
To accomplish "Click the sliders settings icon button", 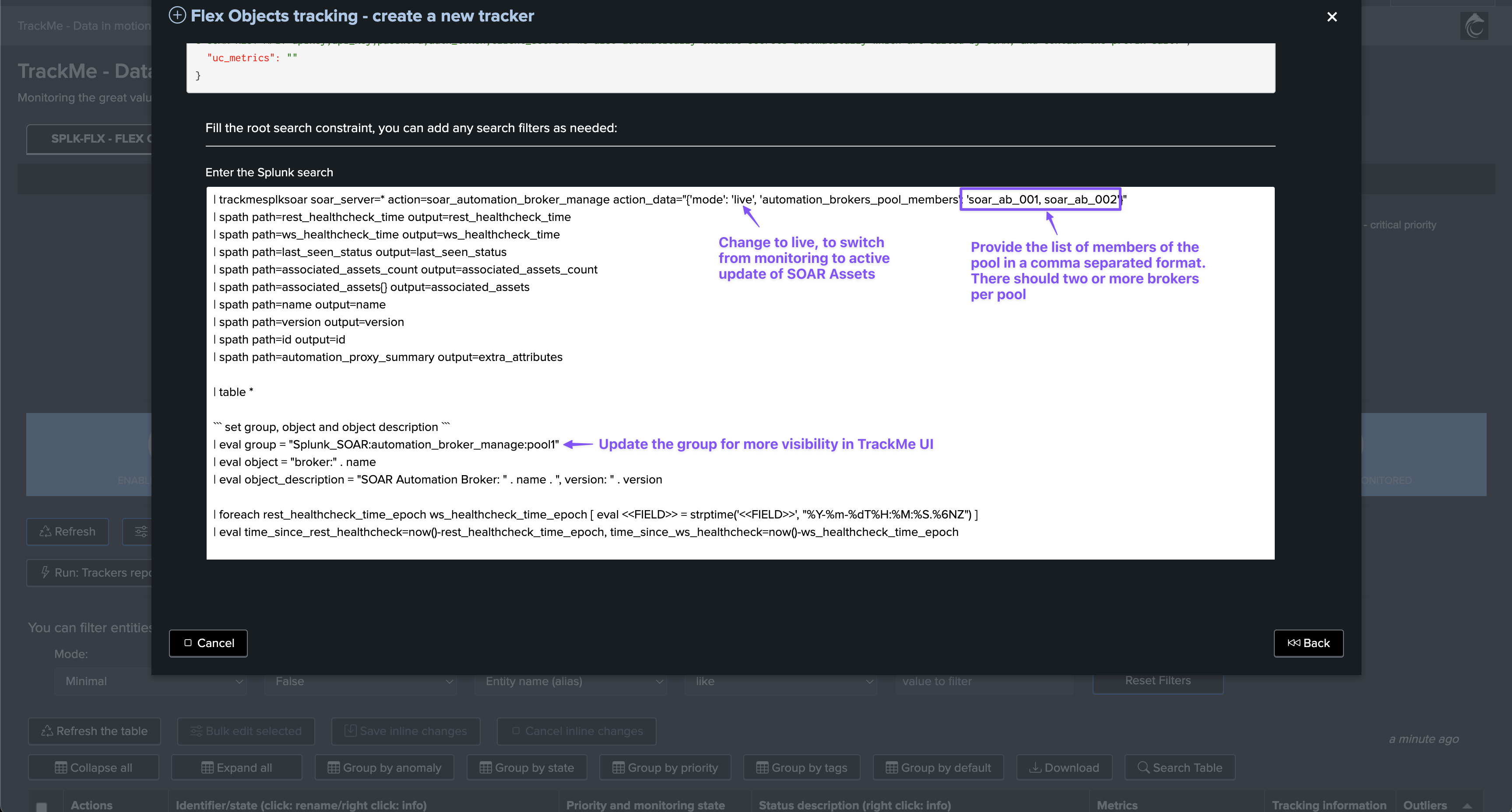I will coord(141,532).
